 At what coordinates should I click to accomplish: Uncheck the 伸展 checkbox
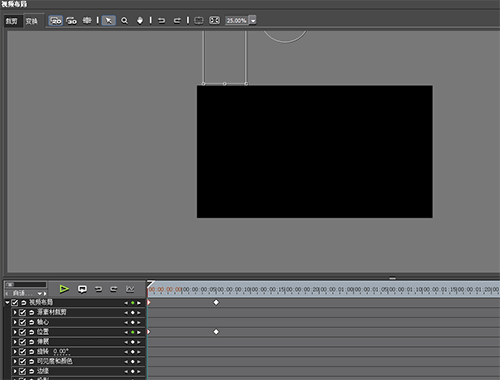pos(22,342)
